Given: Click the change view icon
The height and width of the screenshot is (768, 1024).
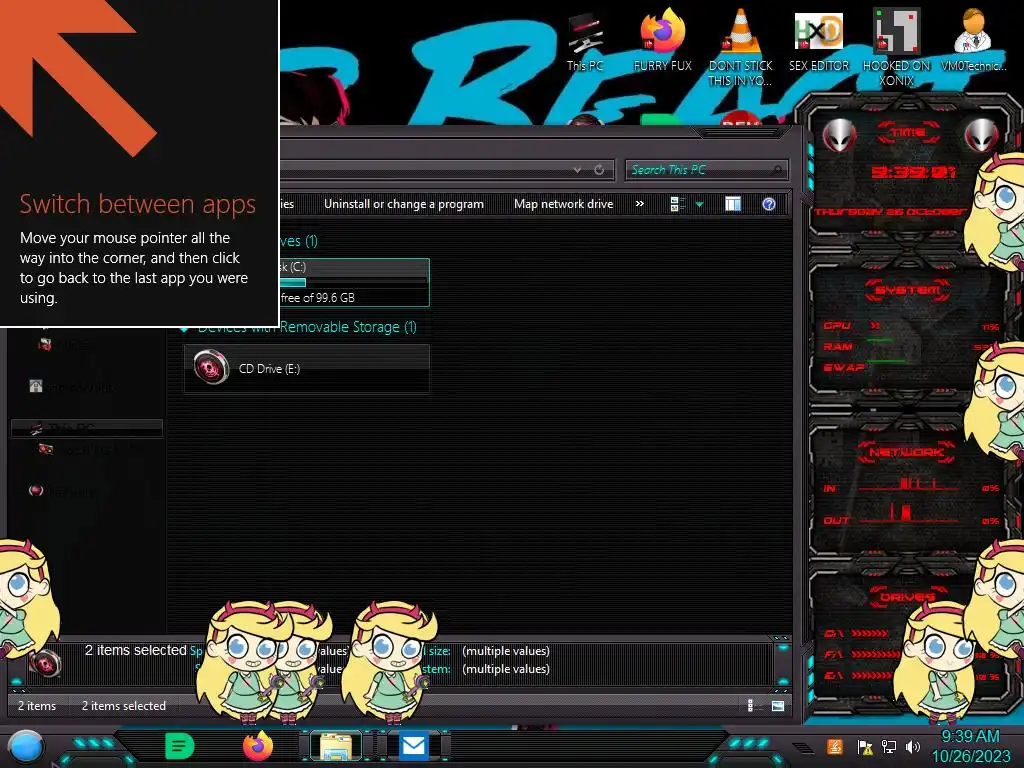Looking at the screenshot, I should click(x=677, y=204).
